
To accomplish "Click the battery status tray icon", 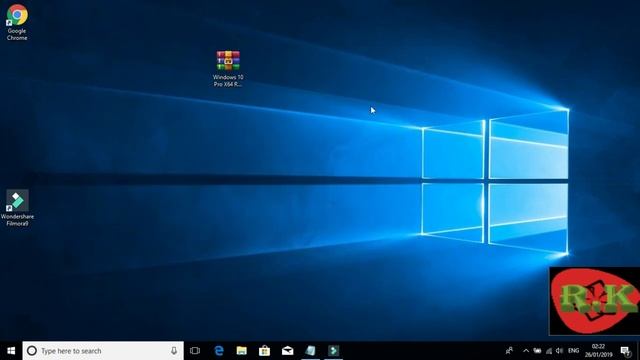I will tap(538, 351).
